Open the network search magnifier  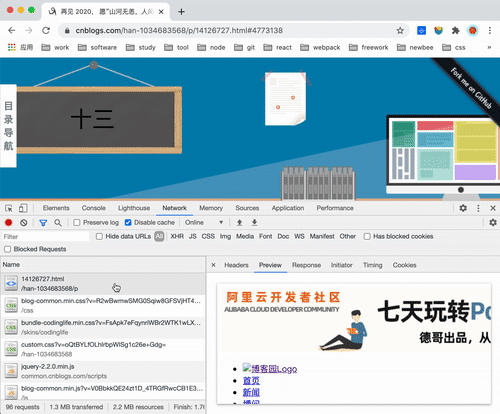(x=58, y=222)
